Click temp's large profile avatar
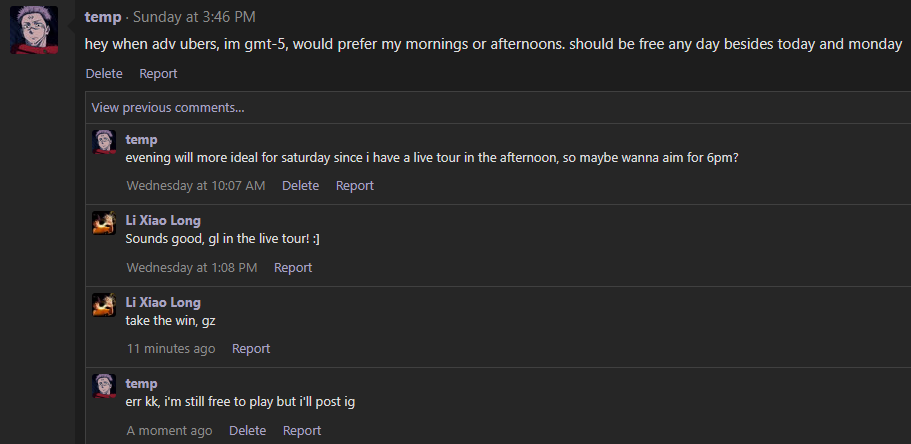Image resolution: width=911 pixels, height=444 pixels. click(x=33, y=30)
